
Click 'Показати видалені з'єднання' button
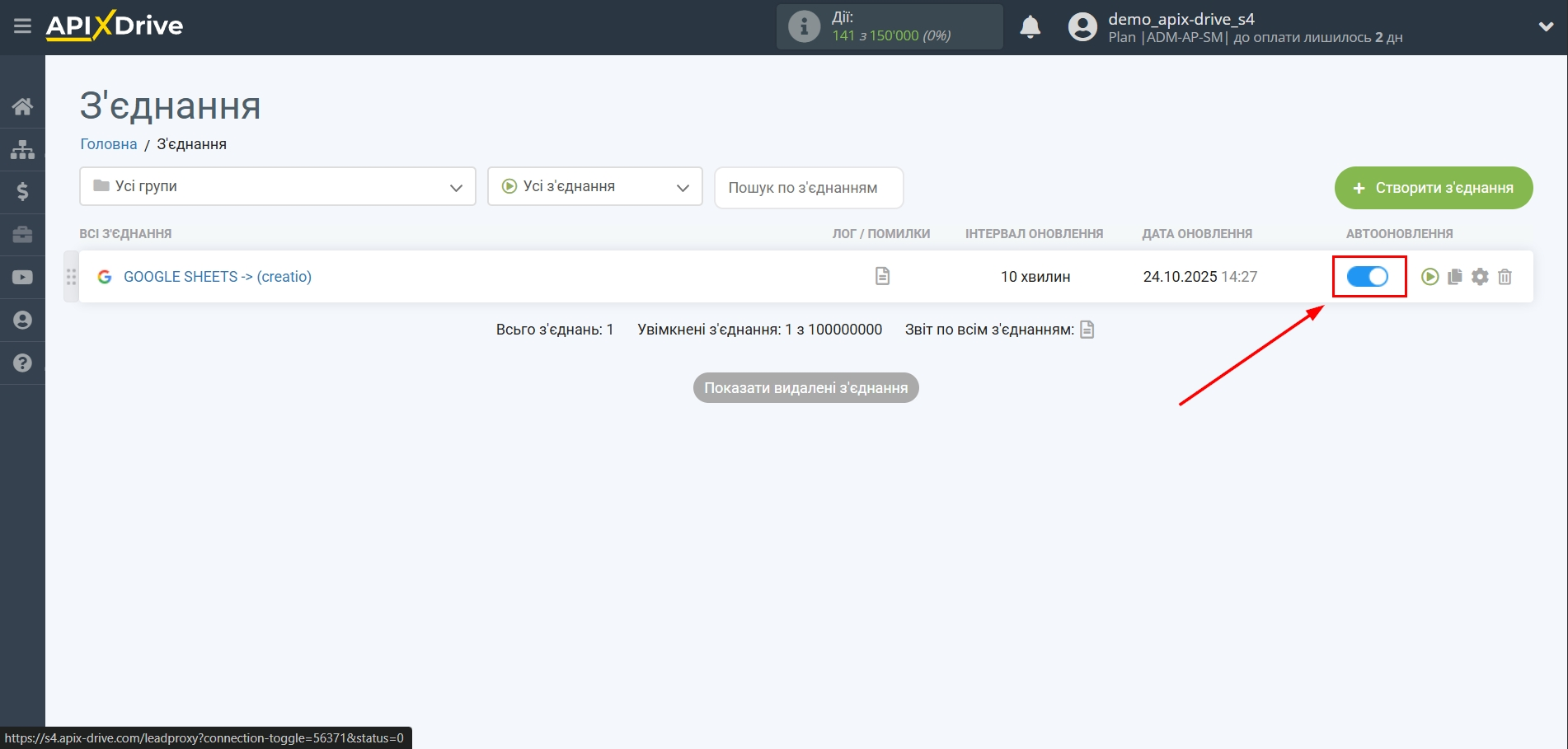805,388
